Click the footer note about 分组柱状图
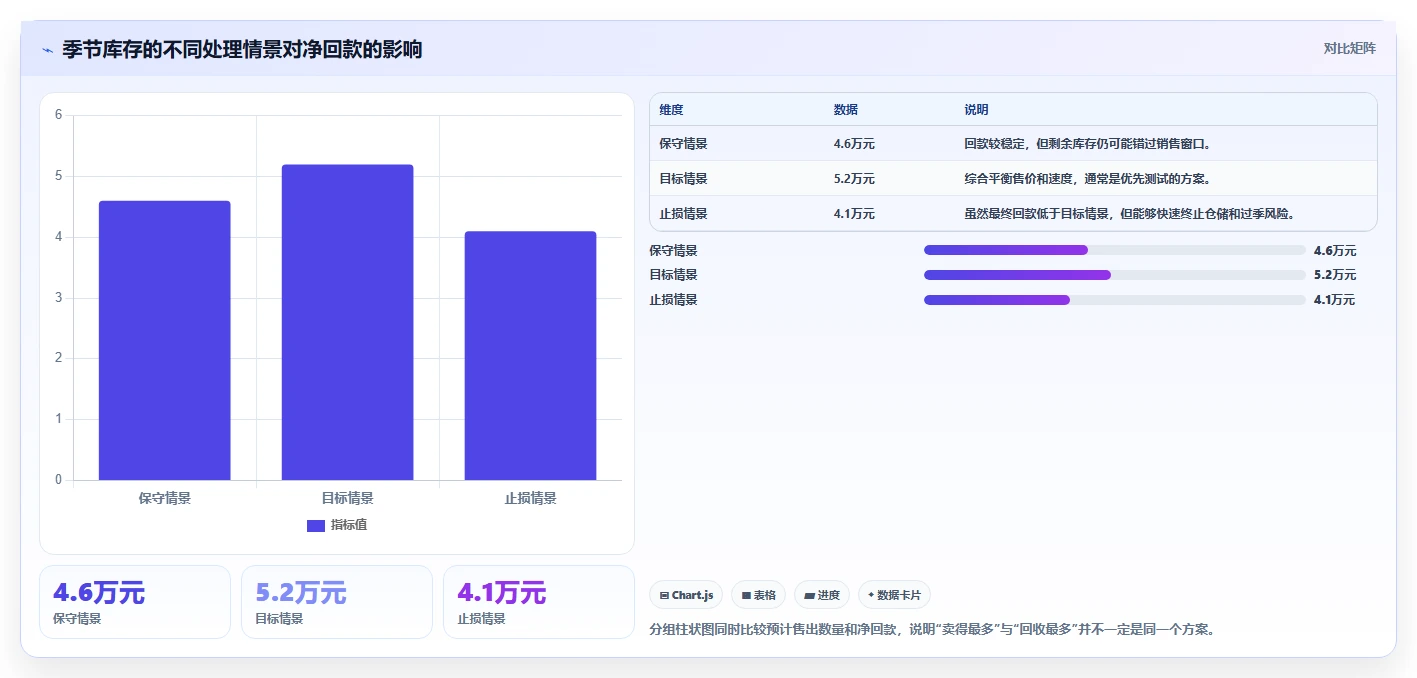The image size is (1417, 678). 932,630
